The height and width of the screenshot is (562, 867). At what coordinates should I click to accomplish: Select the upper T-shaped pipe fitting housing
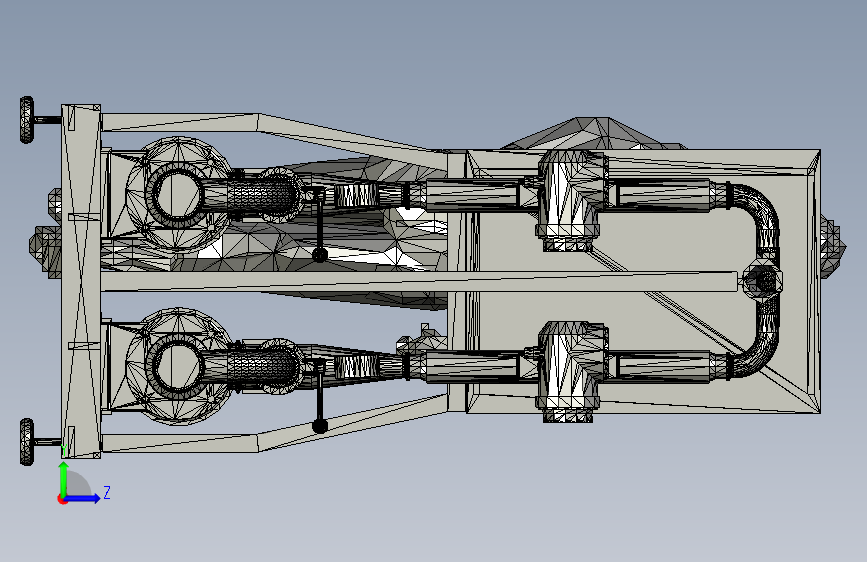[x=572, y=200]
